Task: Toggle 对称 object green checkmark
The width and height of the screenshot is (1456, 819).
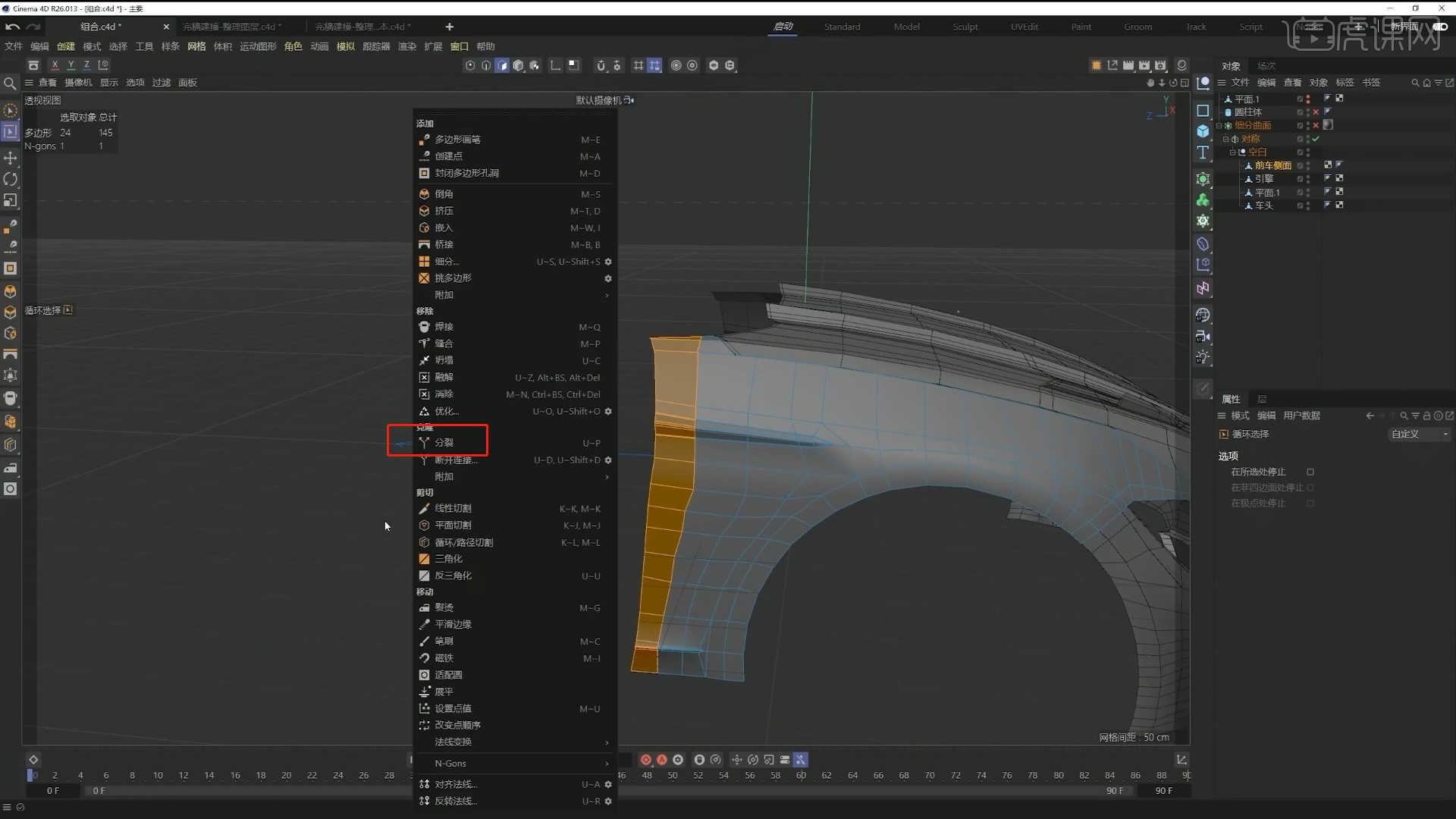Action: coord(1316,139)
